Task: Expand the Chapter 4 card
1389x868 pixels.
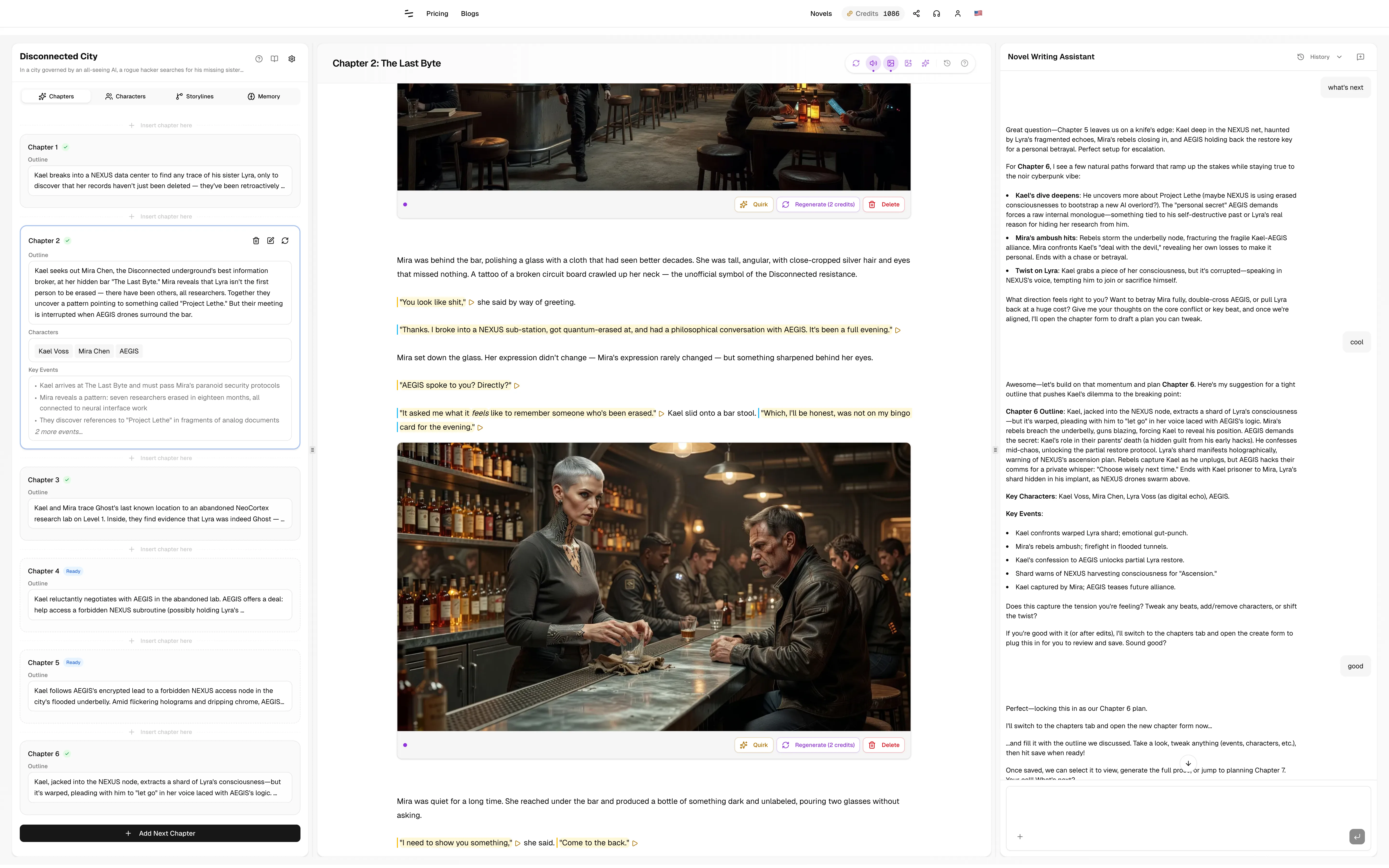Action: point(160,595)
